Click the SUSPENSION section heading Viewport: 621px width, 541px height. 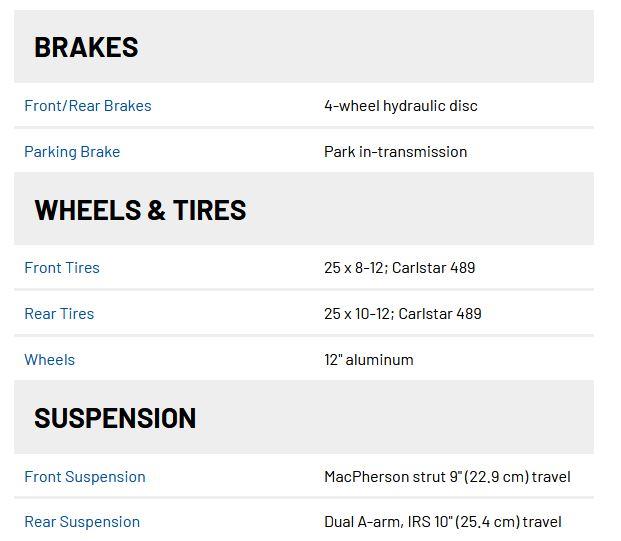[115, 418]
